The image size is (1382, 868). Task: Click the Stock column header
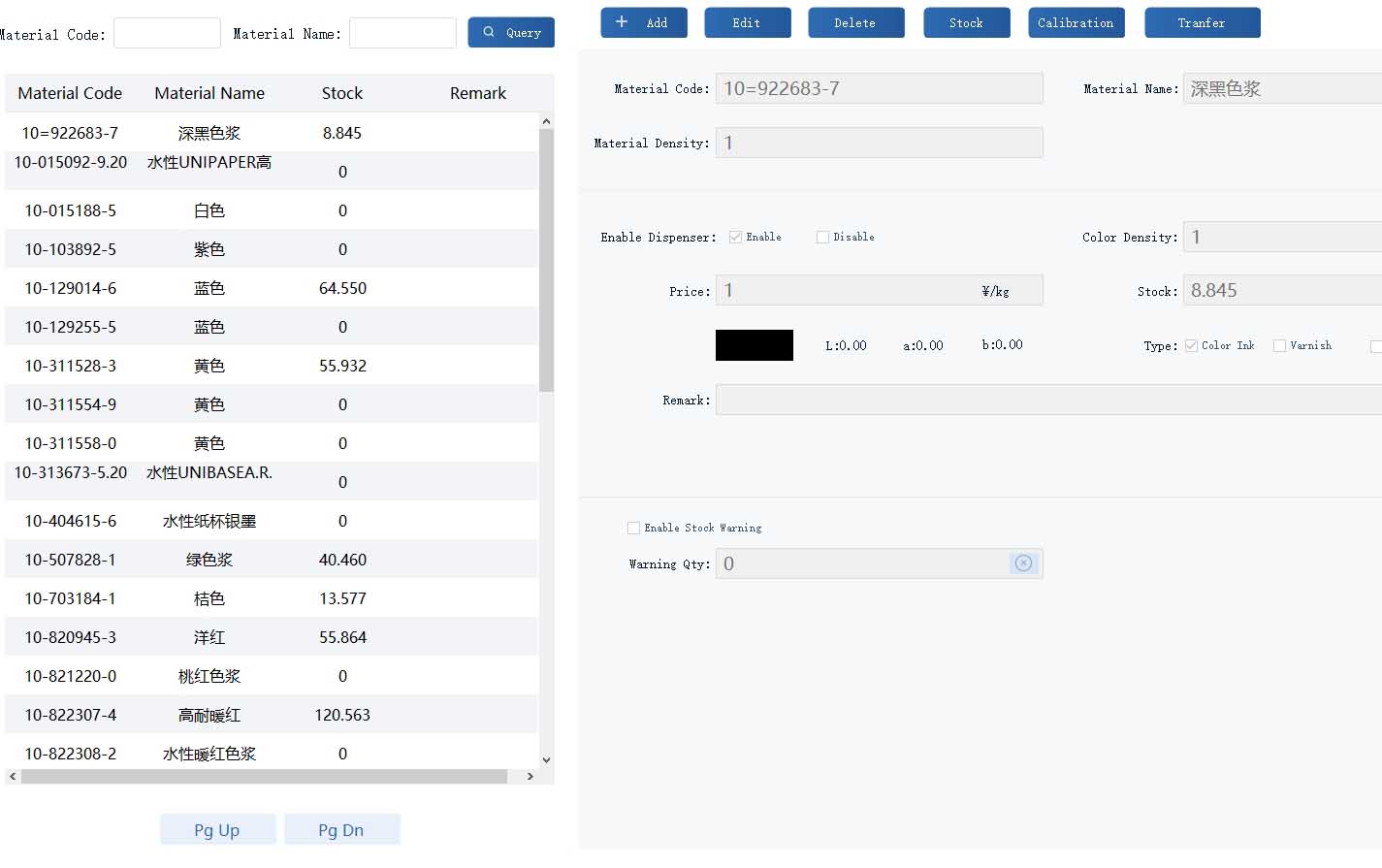tap(342, 93)
